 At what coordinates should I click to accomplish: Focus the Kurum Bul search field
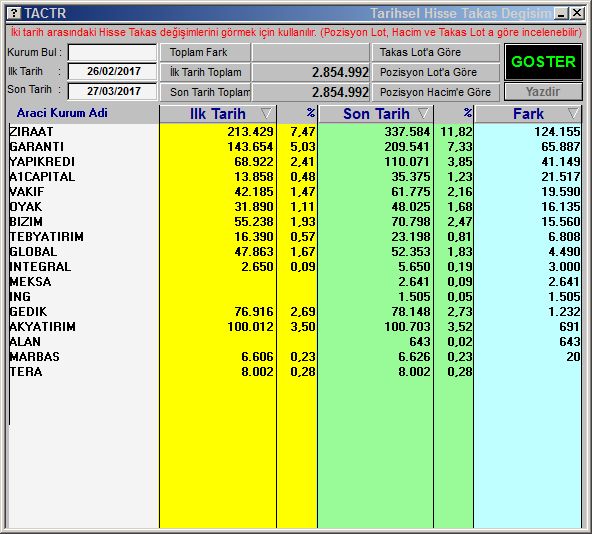(113, 52)
